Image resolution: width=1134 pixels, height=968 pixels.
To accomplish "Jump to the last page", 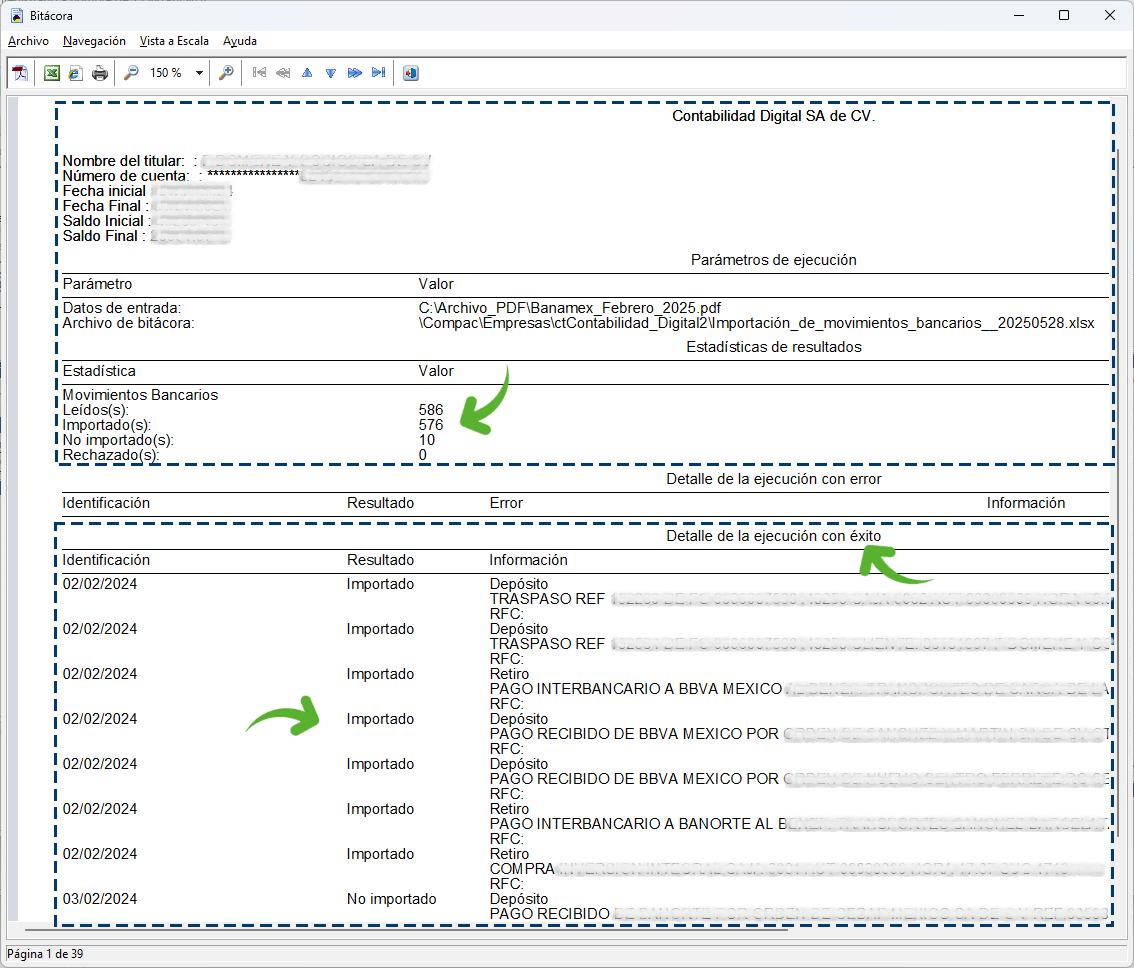I will pyautogui.click(x=378, y=73).
